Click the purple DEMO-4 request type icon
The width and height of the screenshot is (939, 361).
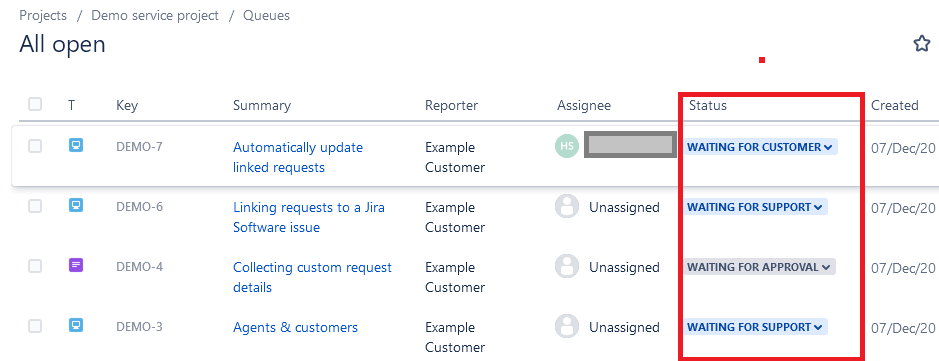(75, 265)
